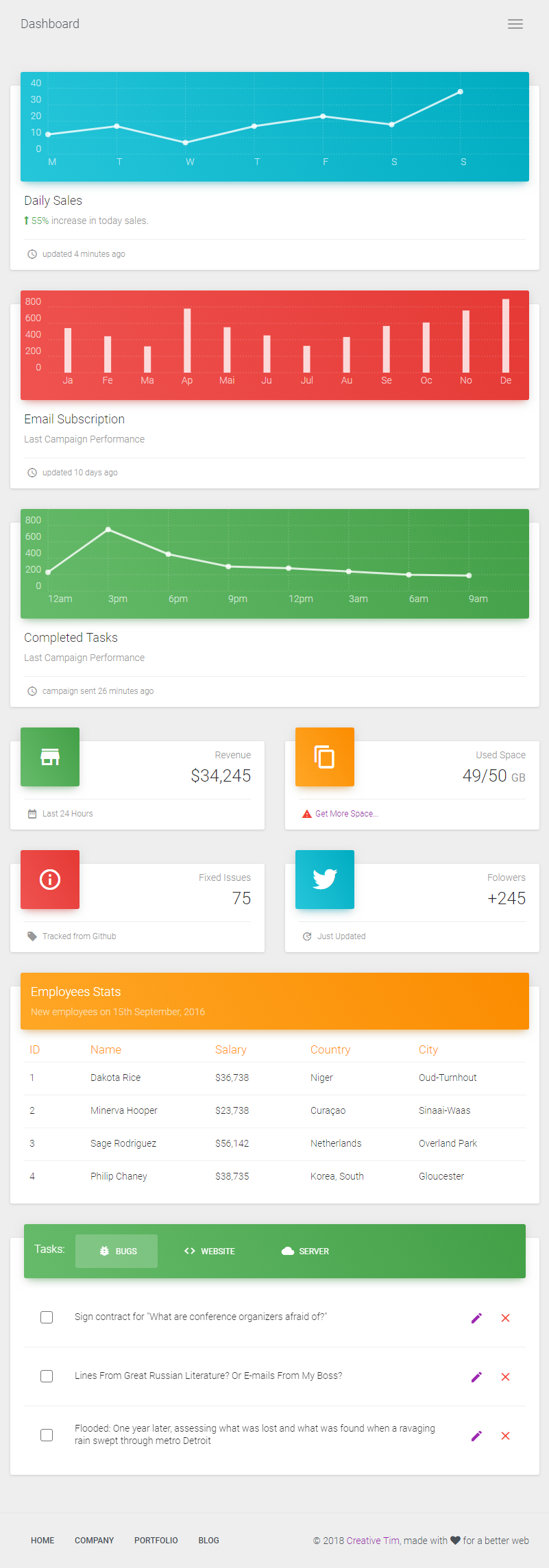Tick the 'Lines From Great Russian Literature' checkbox
The width and height of the screenshot is (549, 1568).
47,1376
